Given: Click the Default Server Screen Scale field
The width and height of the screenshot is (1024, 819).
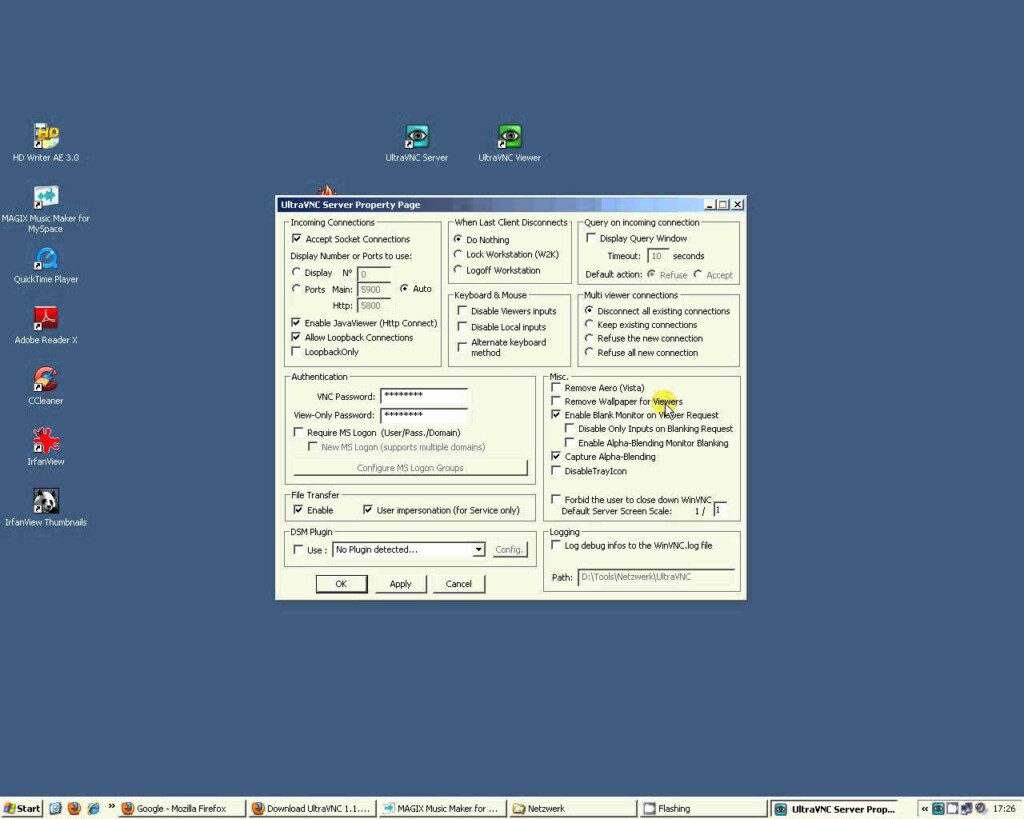Looking at the screenshot, I should tap(720, 509).
